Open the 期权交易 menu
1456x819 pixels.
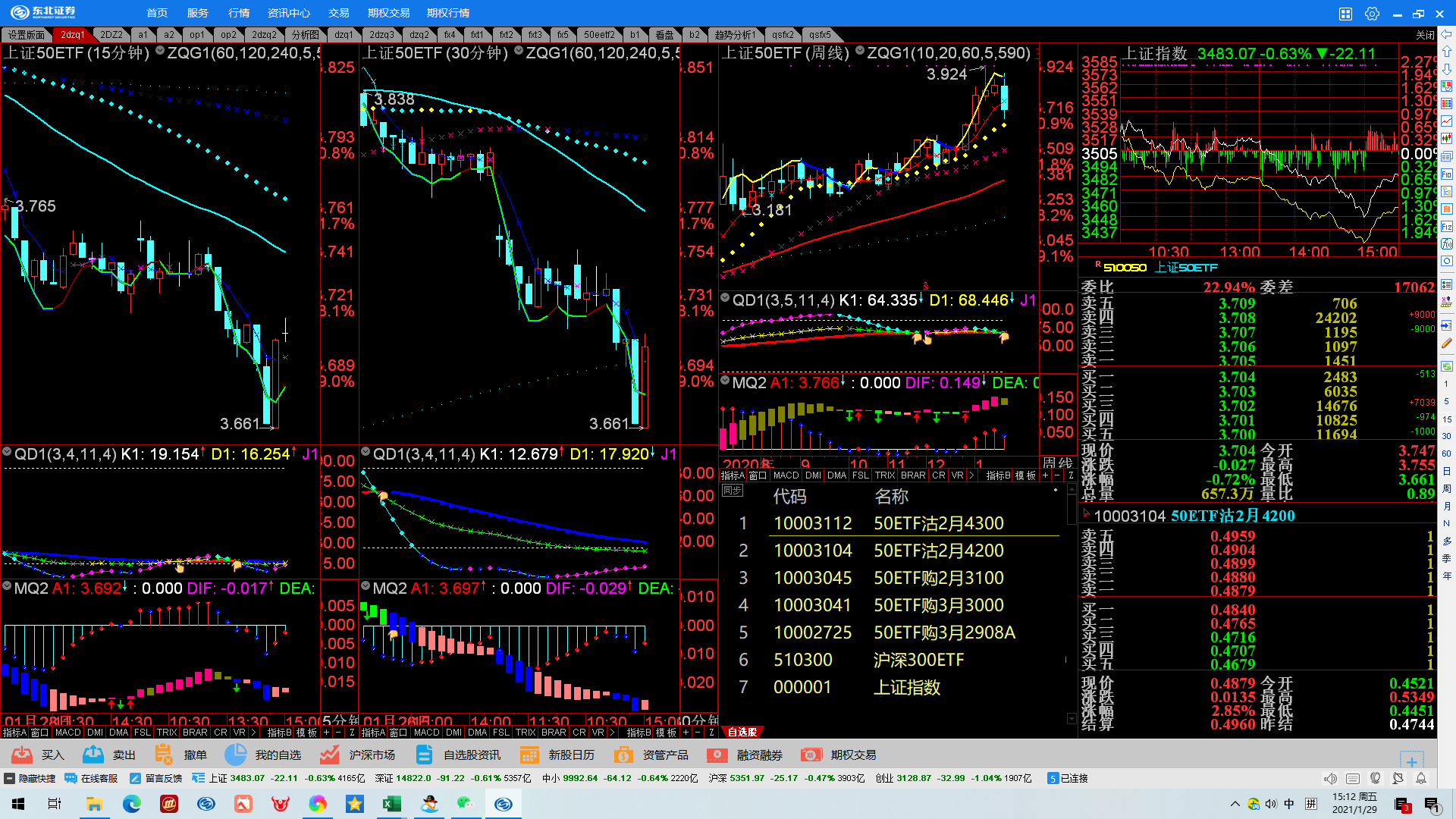point(388,13)
